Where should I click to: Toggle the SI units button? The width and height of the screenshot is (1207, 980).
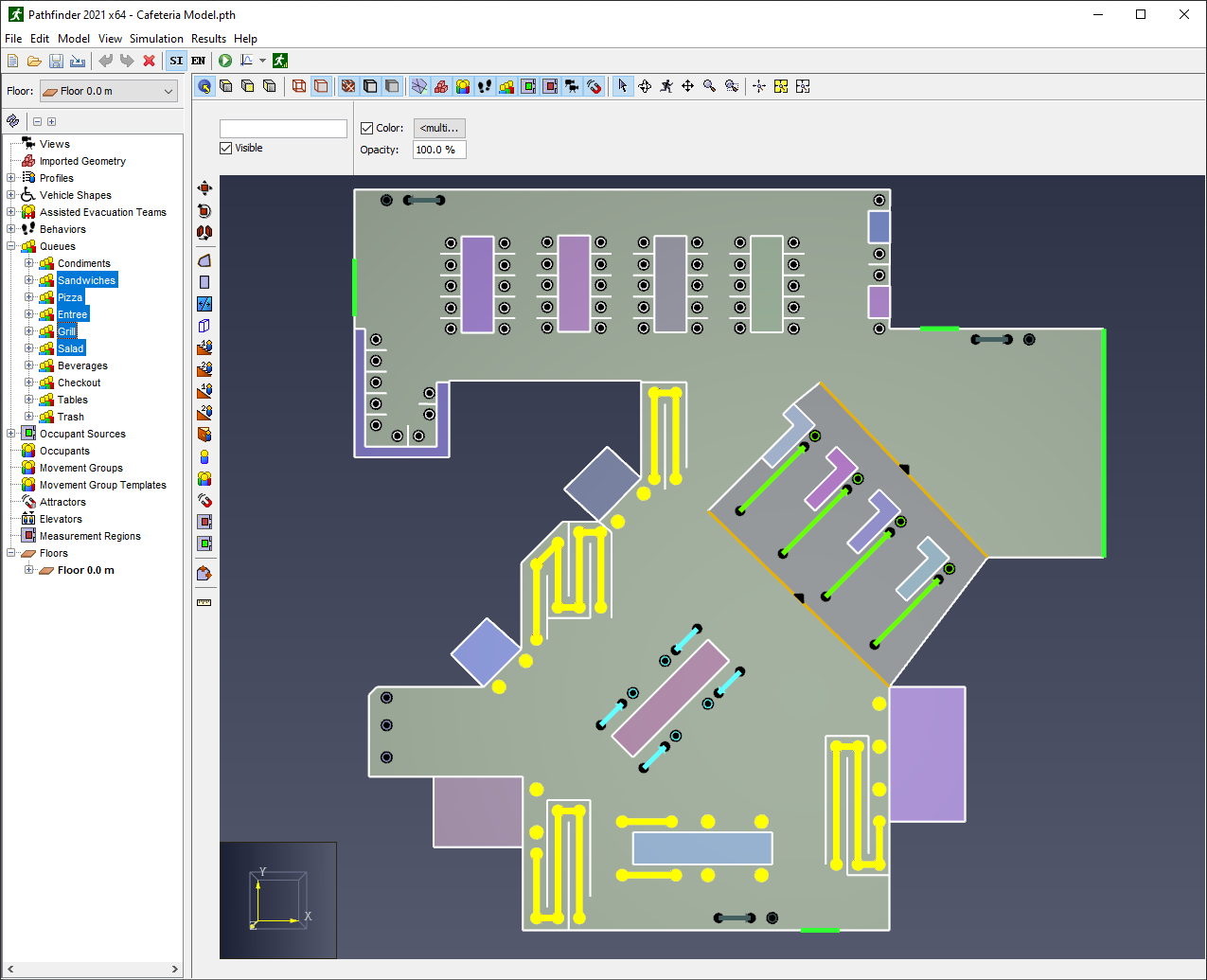pyautogui.click(x=176, y=61)
